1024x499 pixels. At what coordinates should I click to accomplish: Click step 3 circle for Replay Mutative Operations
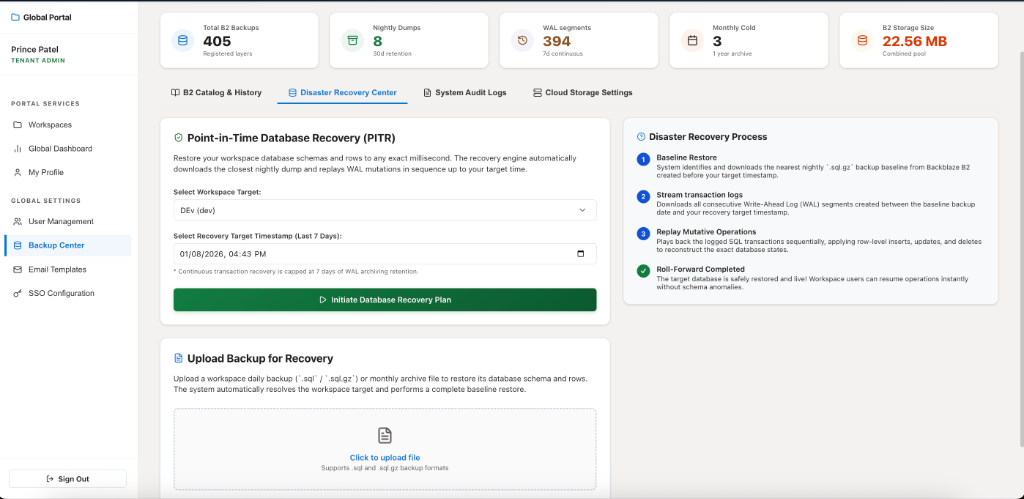click(643, 234)
